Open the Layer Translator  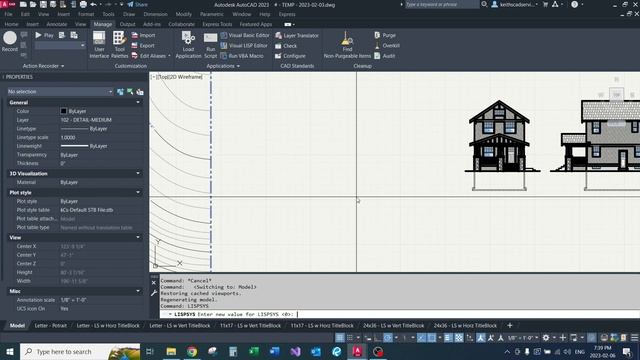(297, 36)
